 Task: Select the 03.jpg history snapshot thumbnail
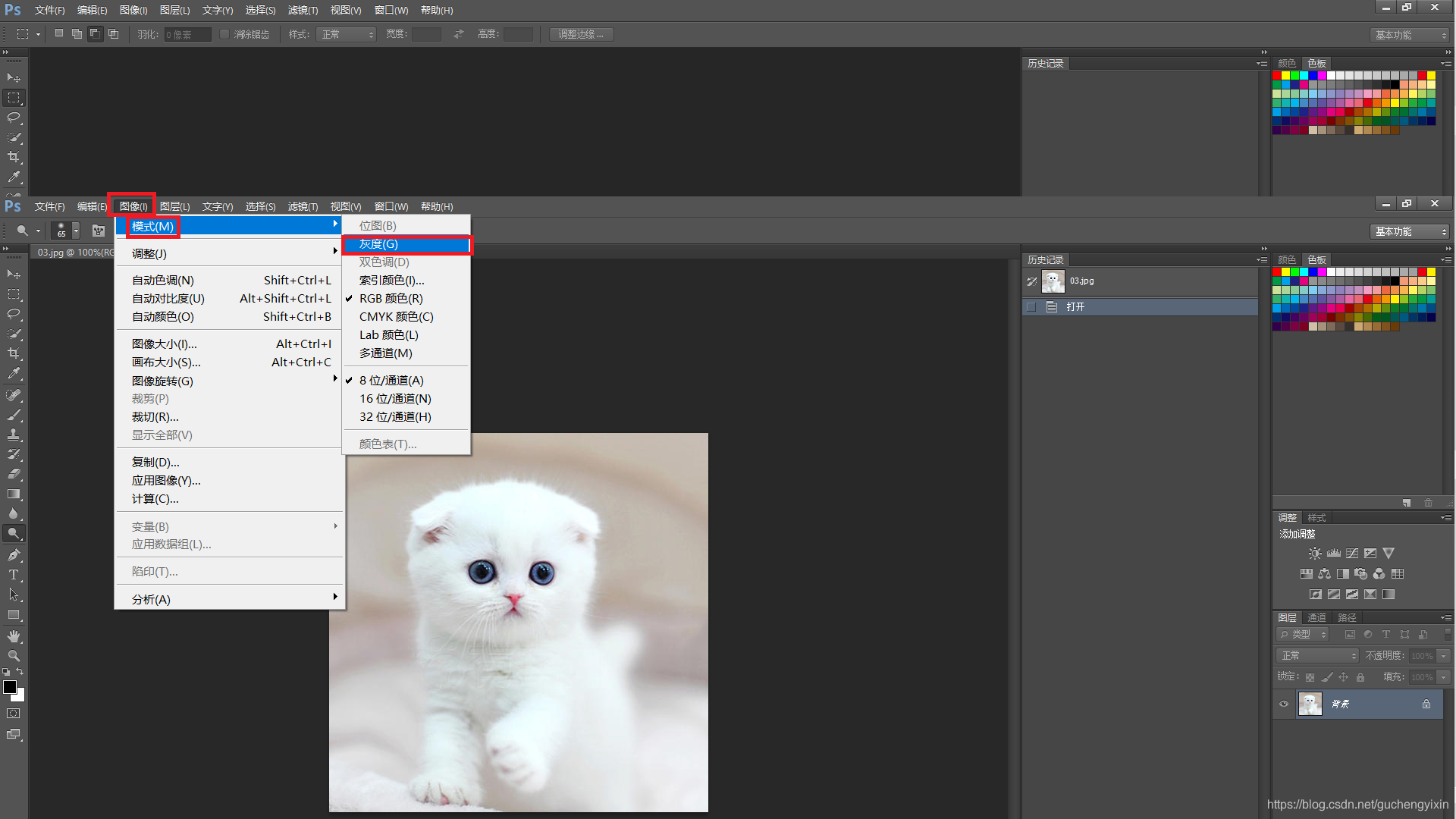[x=1053, y=281]
